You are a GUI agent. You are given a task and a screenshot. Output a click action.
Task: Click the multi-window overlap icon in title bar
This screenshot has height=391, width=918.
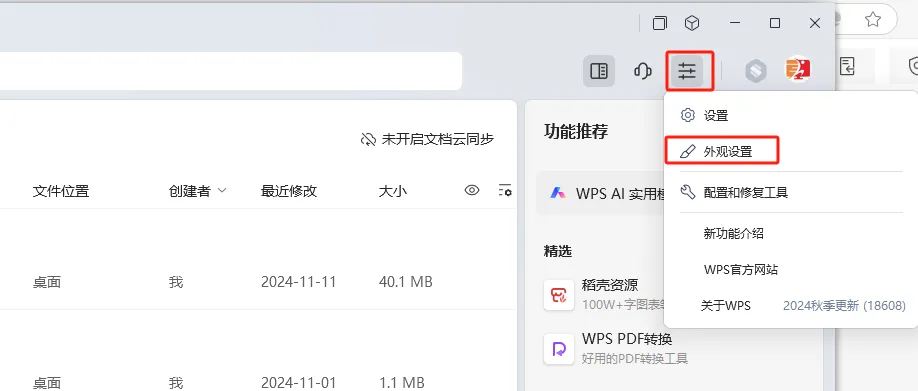[660, 23]
